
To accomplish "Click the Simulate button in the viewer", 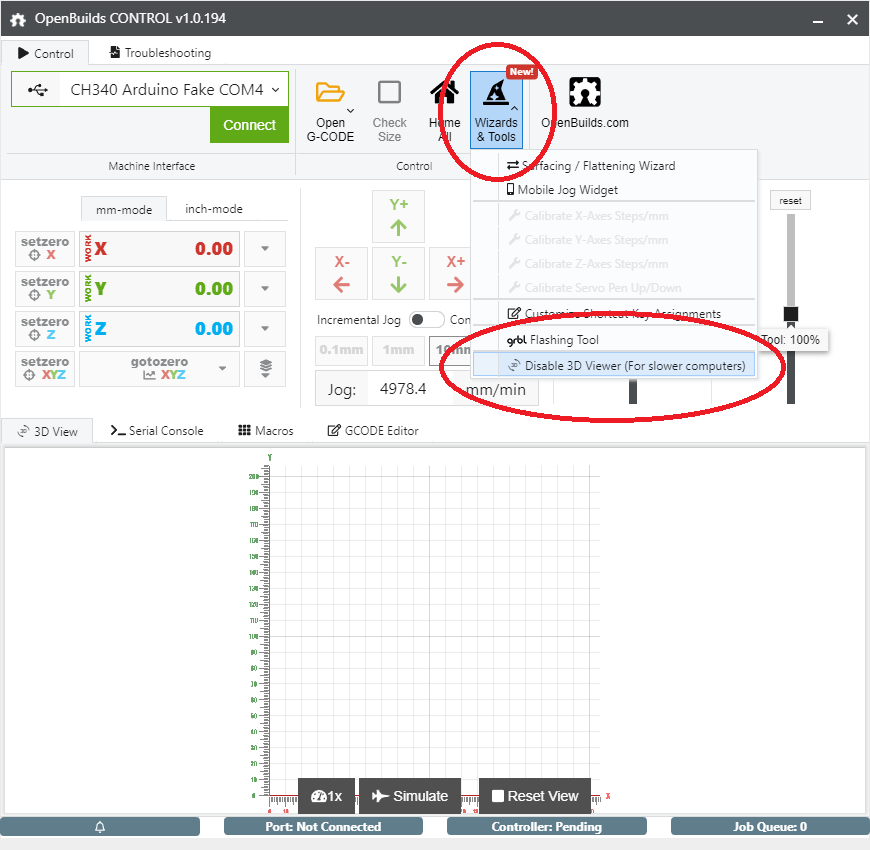I will [x=410, y=796].
